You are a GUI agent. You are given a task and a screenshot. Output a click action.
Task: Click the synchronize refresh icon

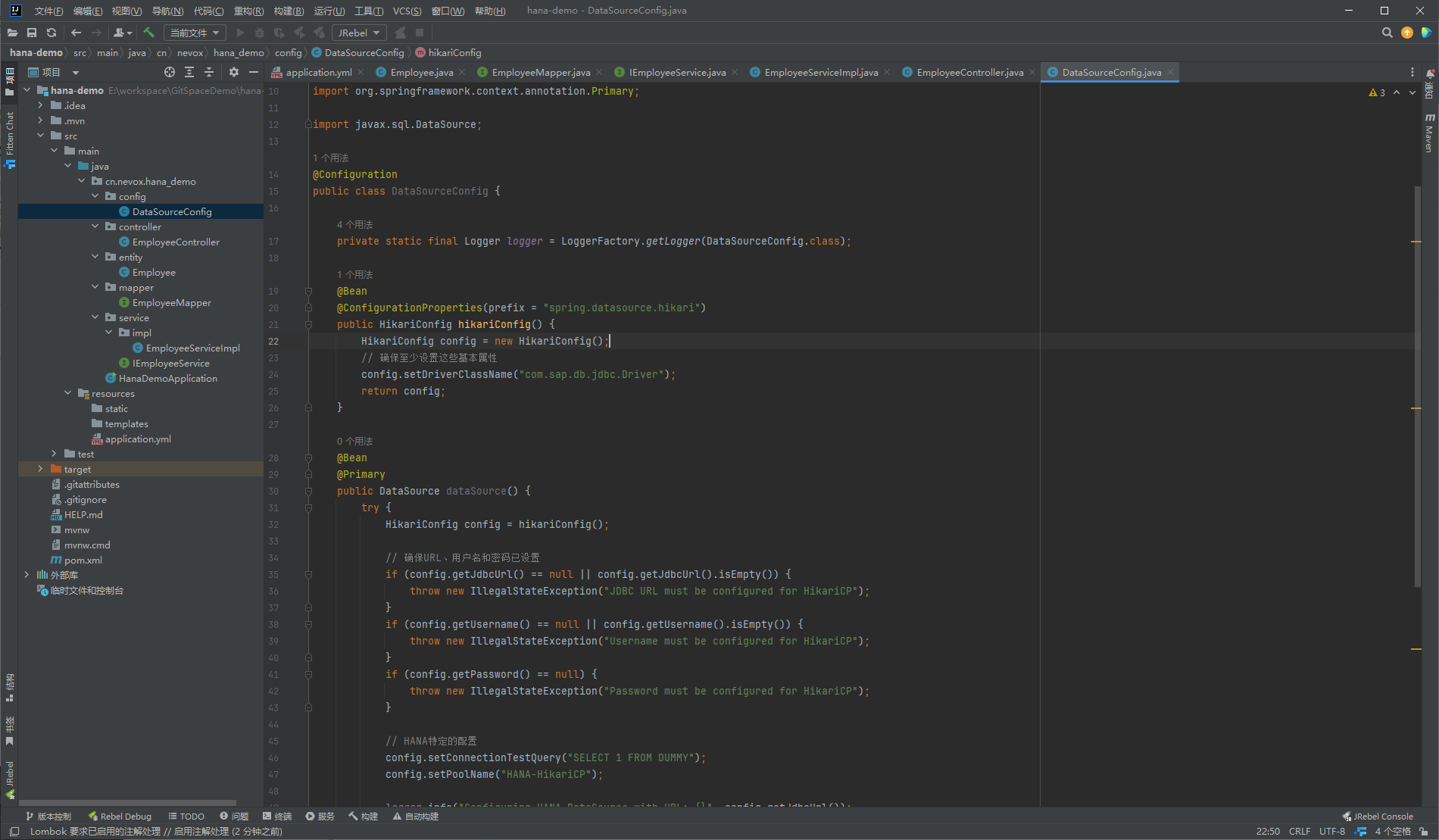[x=52, y=33]
